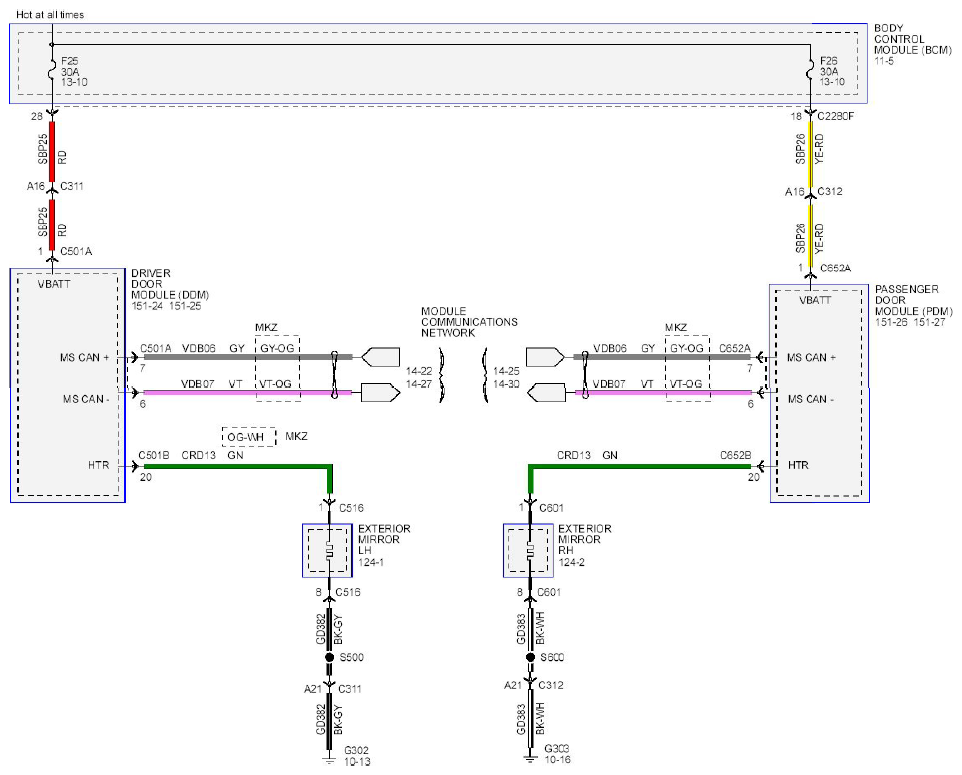Follow the 14-22 page reference

[x=419, y=371]
